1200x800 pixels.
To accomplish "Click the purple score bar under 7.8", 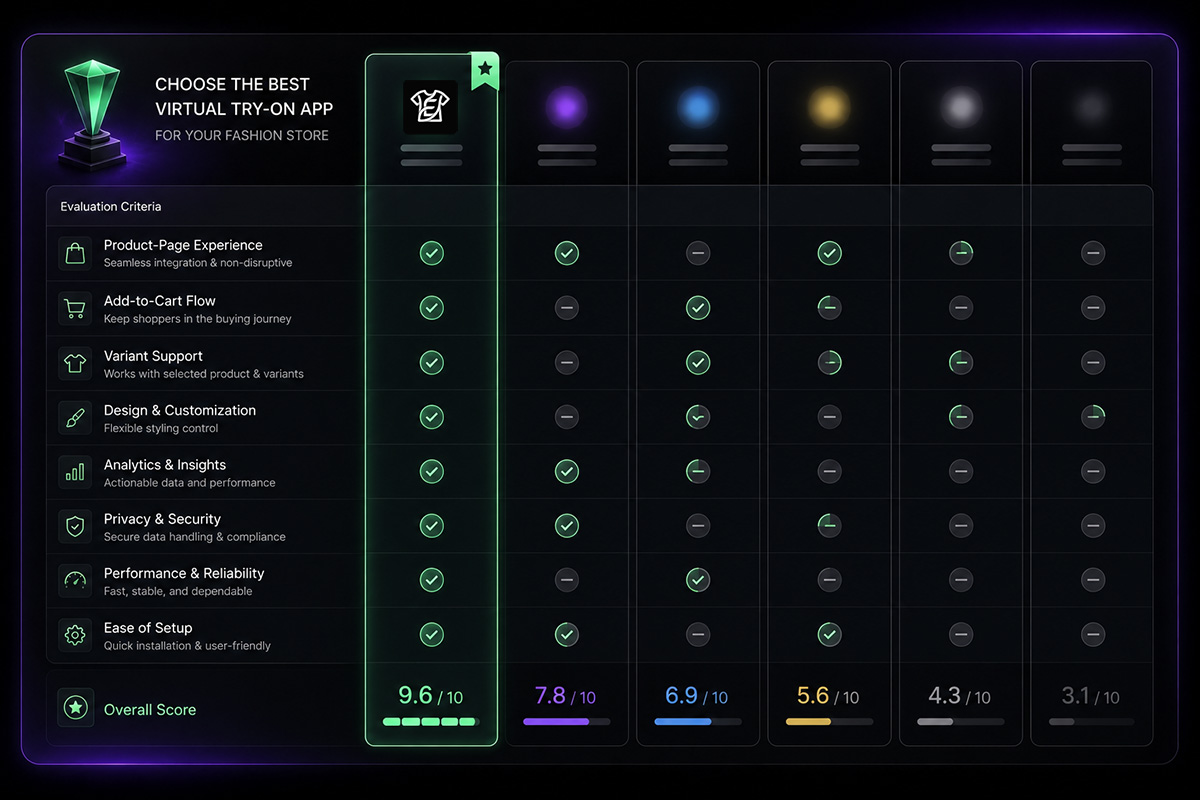I will tap(567, 721).
